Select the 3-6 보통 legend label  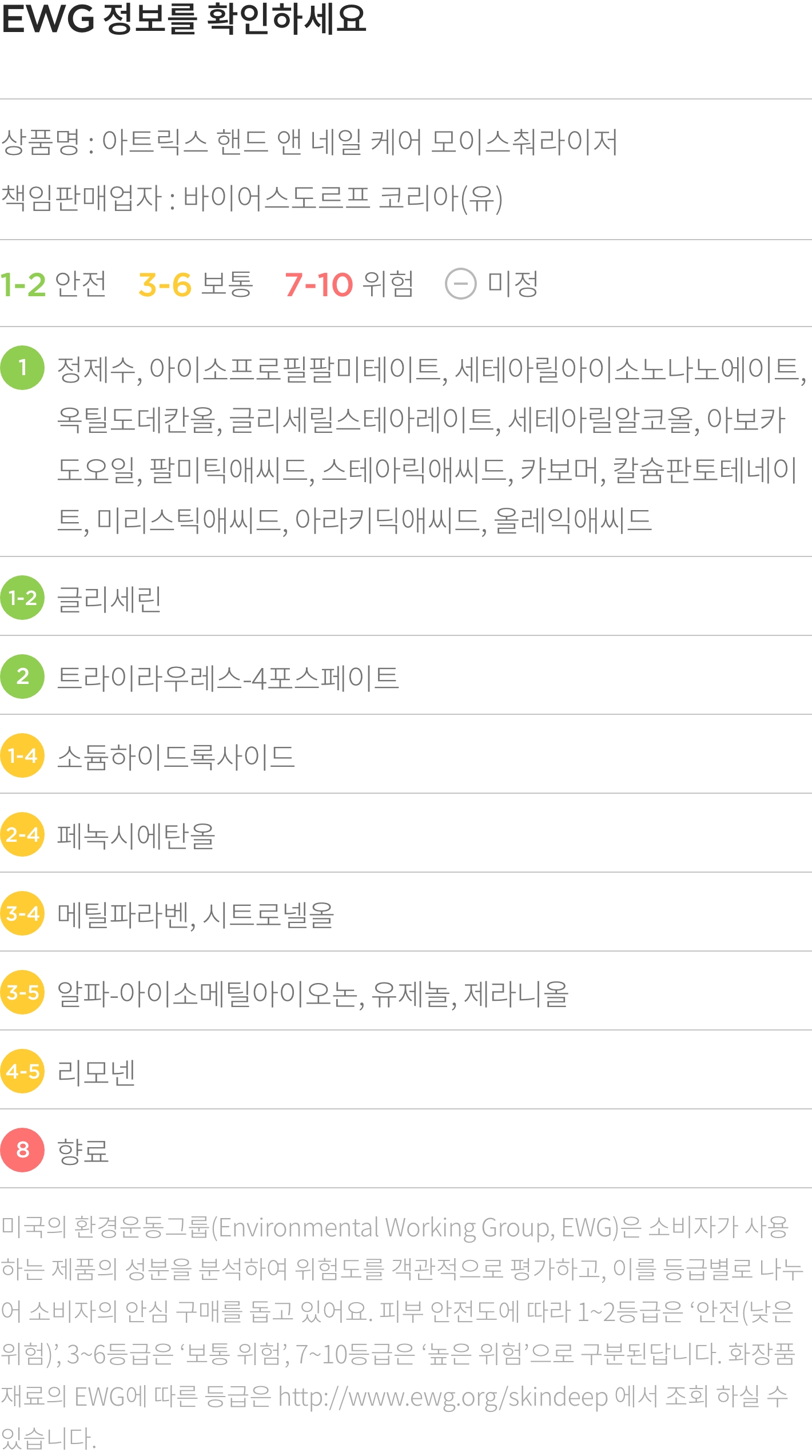coord(196,284)
